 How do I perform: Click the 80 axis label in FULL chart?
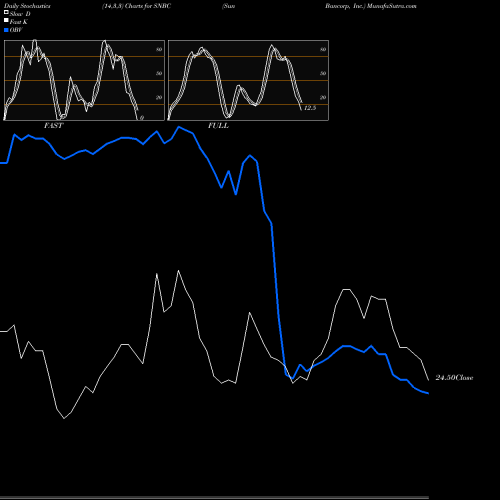323,49
